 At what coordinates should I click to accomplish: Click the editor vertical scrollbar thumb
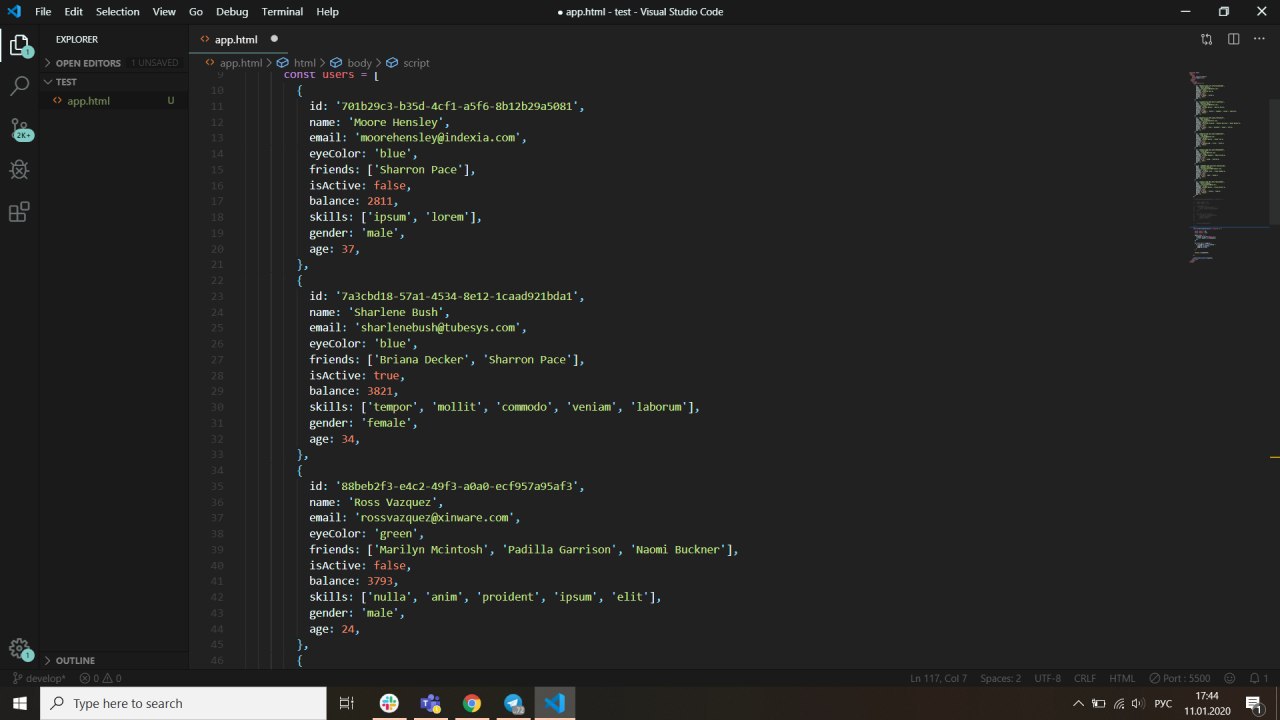coord(1275,162)
